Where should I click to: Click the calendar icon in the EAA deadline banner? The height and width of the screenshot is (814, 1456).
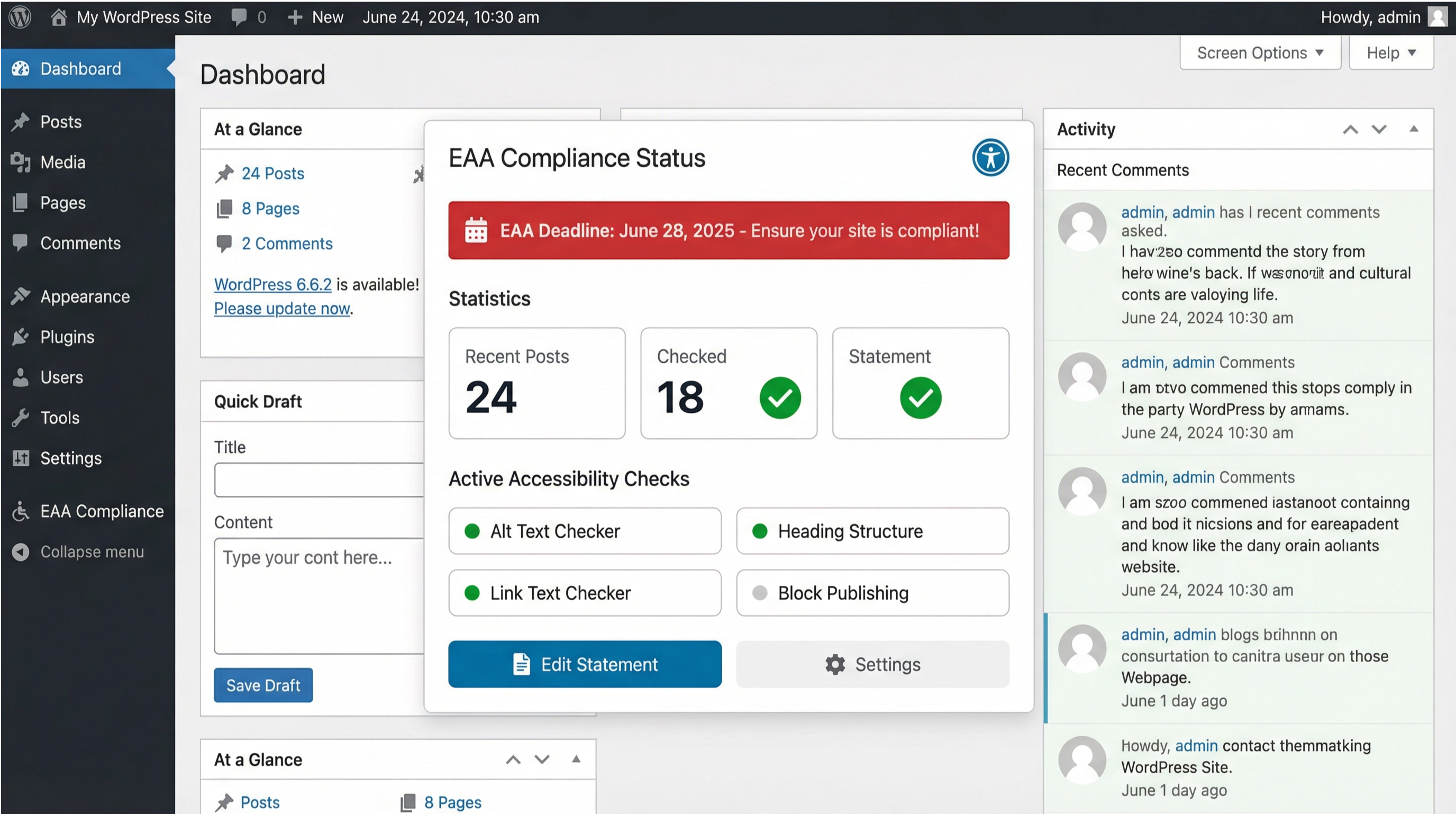[476, 230]
